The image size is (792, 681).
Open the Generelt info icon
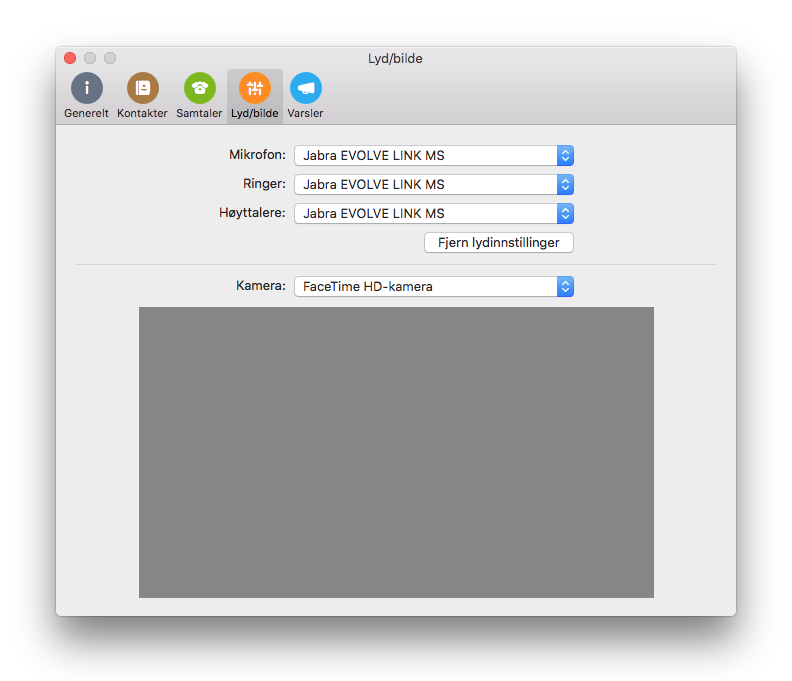coord(87,88)
